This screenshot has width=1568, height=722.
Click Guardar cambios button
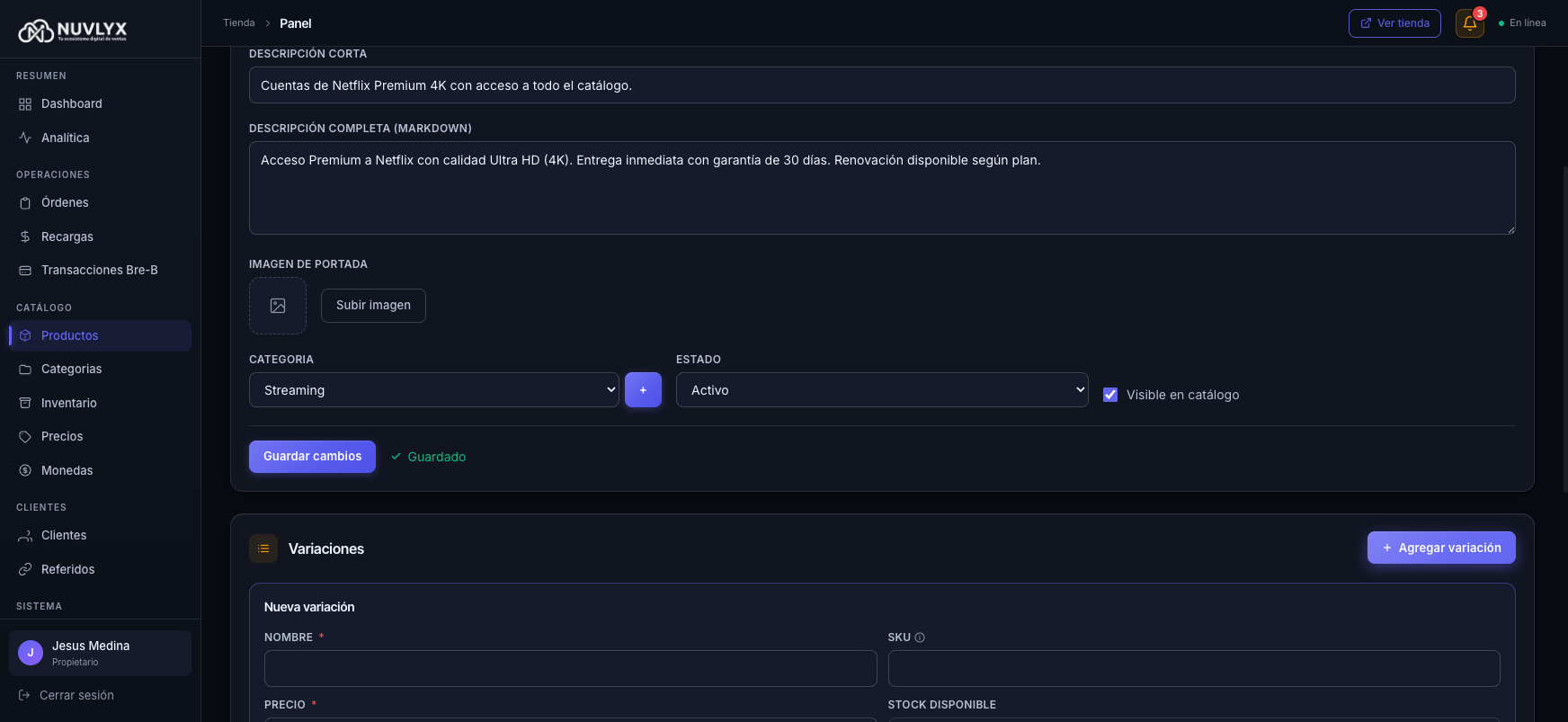pos(312,457)
